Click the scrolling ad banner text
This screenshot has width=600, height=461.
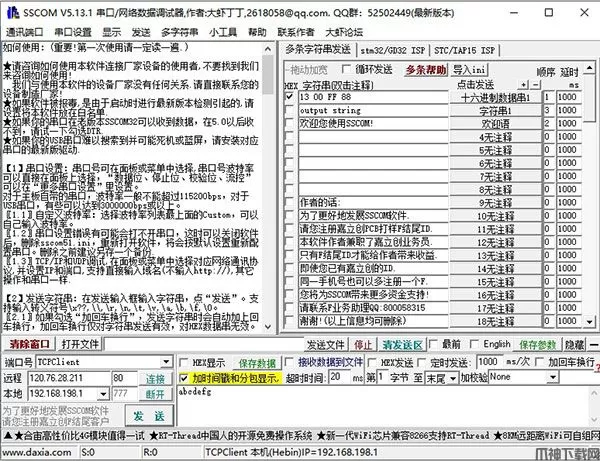300,435
